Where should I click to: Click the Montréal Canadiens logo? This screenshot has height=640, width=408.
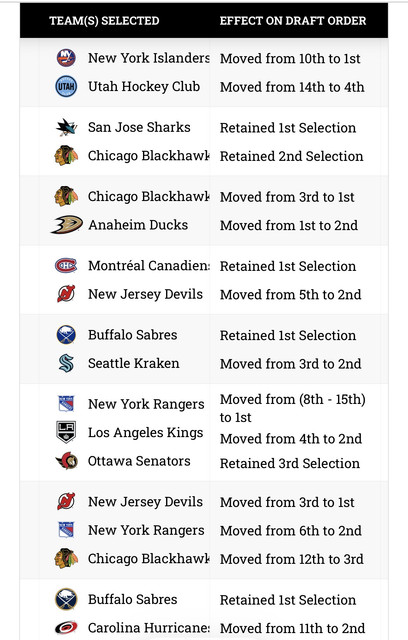coord(66,266)
